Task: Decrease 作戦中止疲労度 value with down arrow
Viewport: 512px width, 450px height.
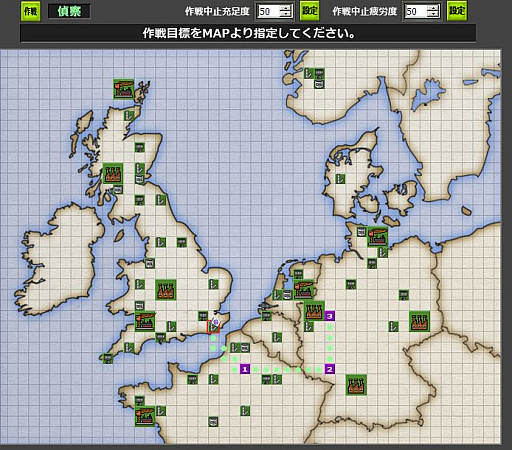Action: [x=433, y=14]
